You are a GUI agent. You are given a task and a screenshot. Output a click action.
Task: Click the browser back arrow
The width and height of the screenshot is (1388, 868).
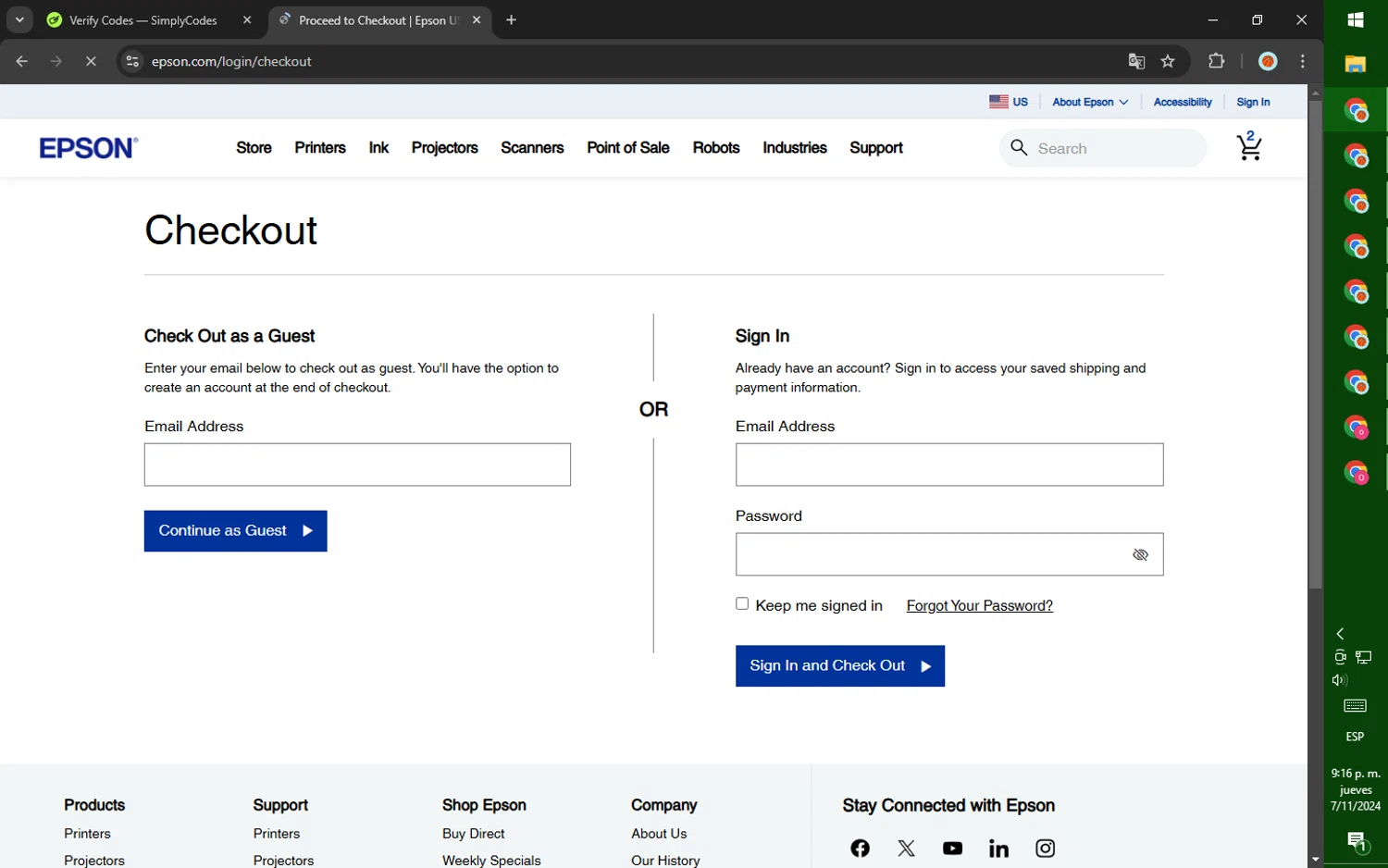(21, 62)
